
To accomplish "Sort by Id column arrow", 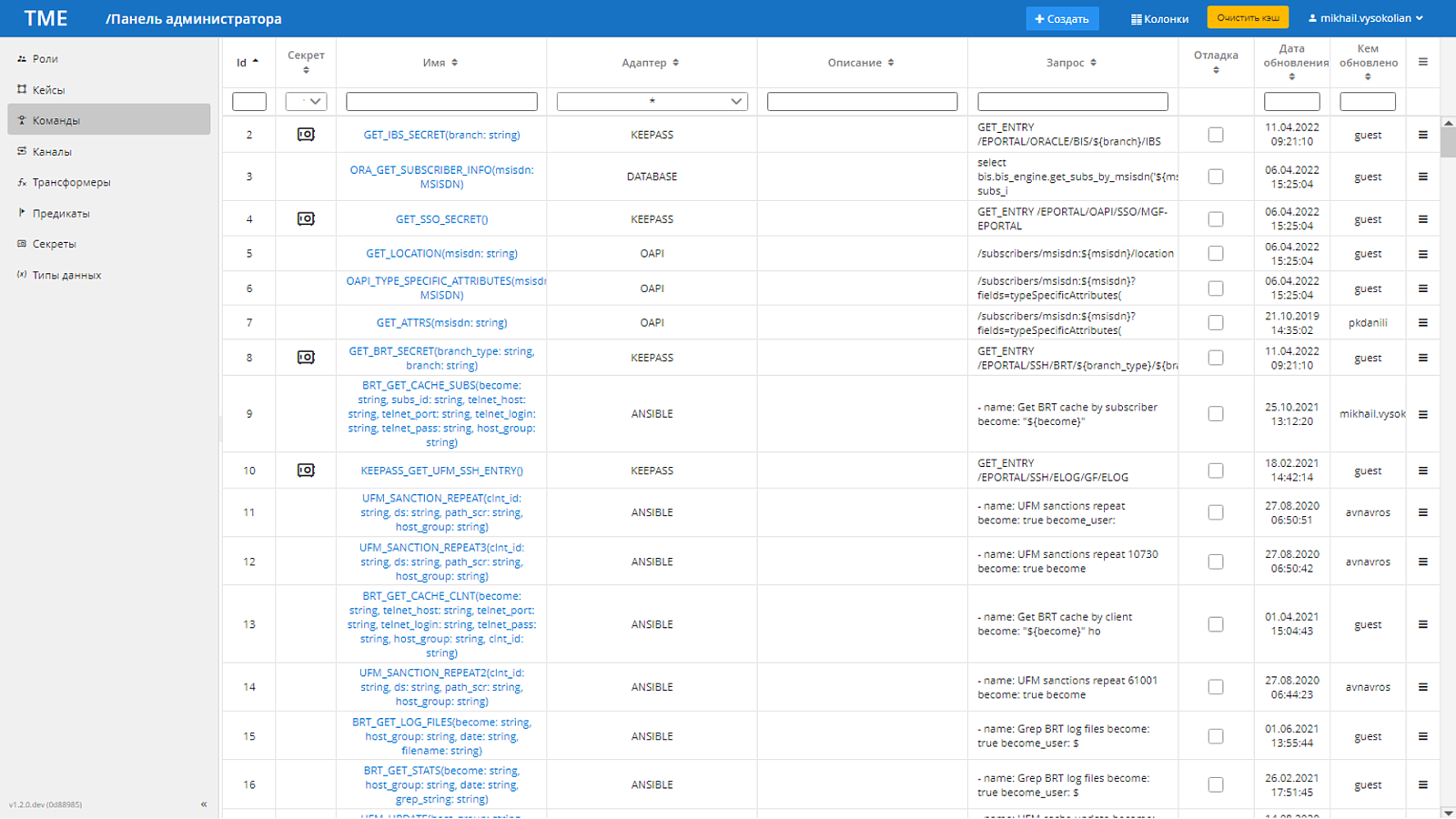I will coord(256,62).
